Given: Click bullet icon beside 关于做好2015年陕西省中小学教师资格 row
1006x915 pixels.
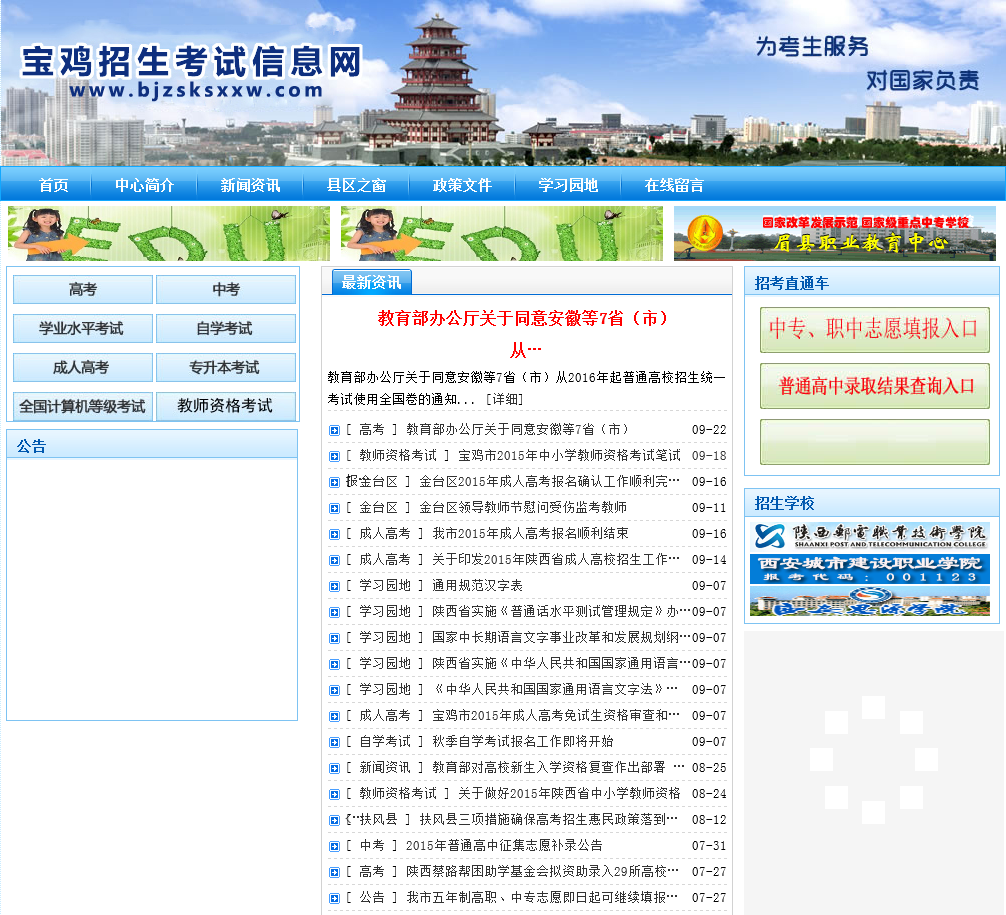Looking at the screenshot, I should tap(334, 794).
